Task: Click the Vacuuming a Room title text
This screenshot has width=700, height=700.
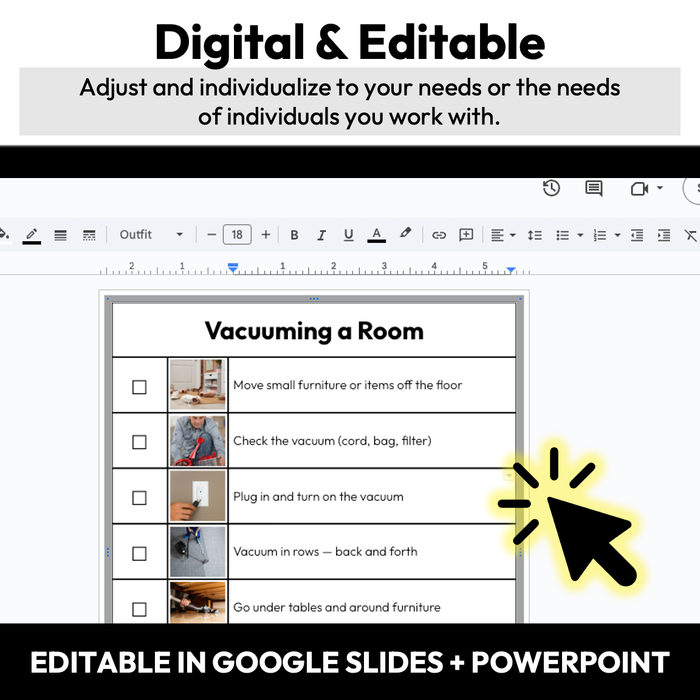Action: (314, 331)
